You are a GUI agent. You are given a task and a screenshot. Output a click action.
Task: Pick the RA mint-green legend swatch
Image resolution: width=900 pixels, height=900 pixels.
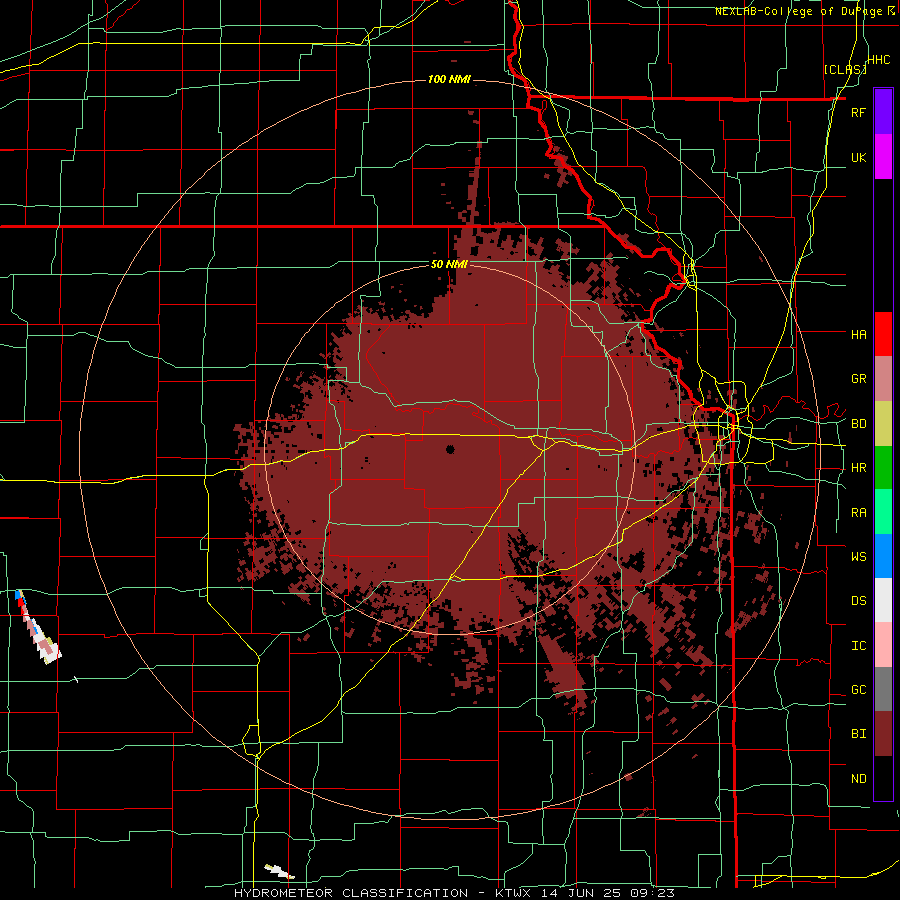coord(883,512)
